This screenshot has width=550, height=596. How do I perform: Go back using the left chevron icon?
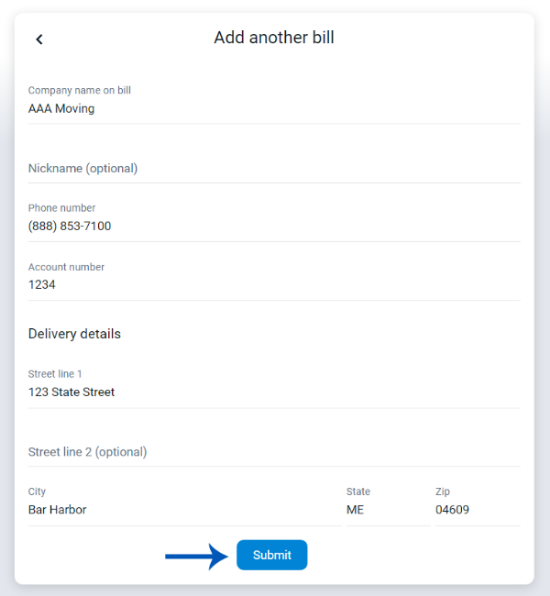[x=39, y=39]
